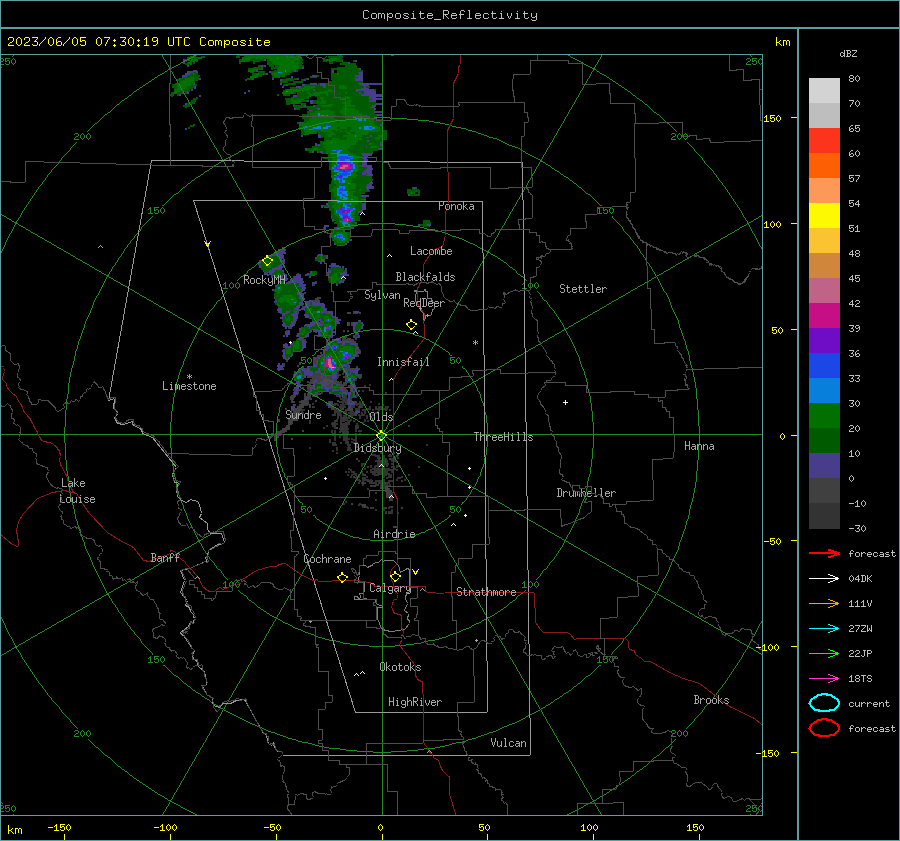Click the Sundre town label
The width and height of the screenshot is (900, 841).
[304, 415]
